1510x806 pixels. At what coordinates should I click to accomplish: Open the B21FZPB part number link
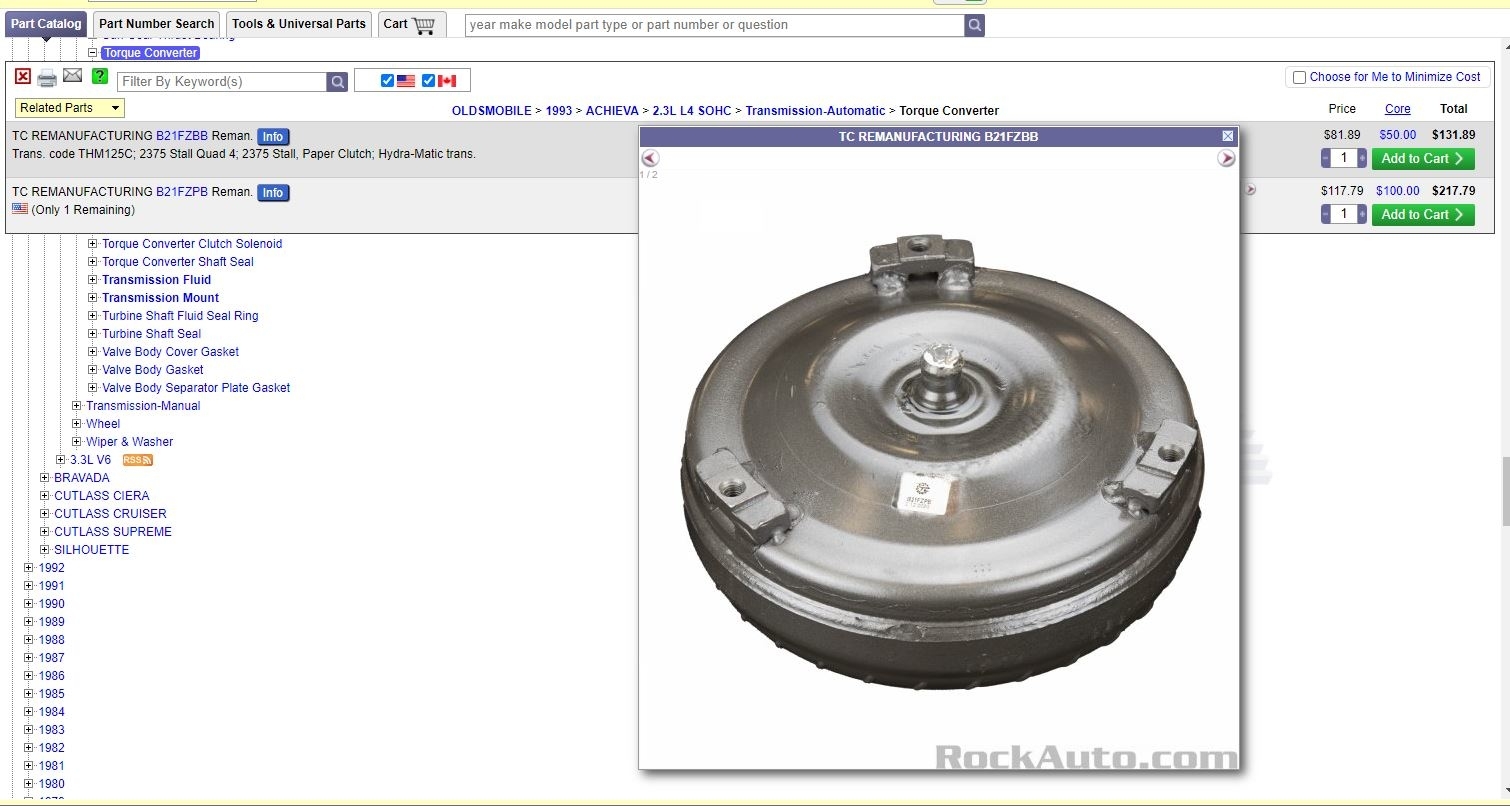point(182,192)
